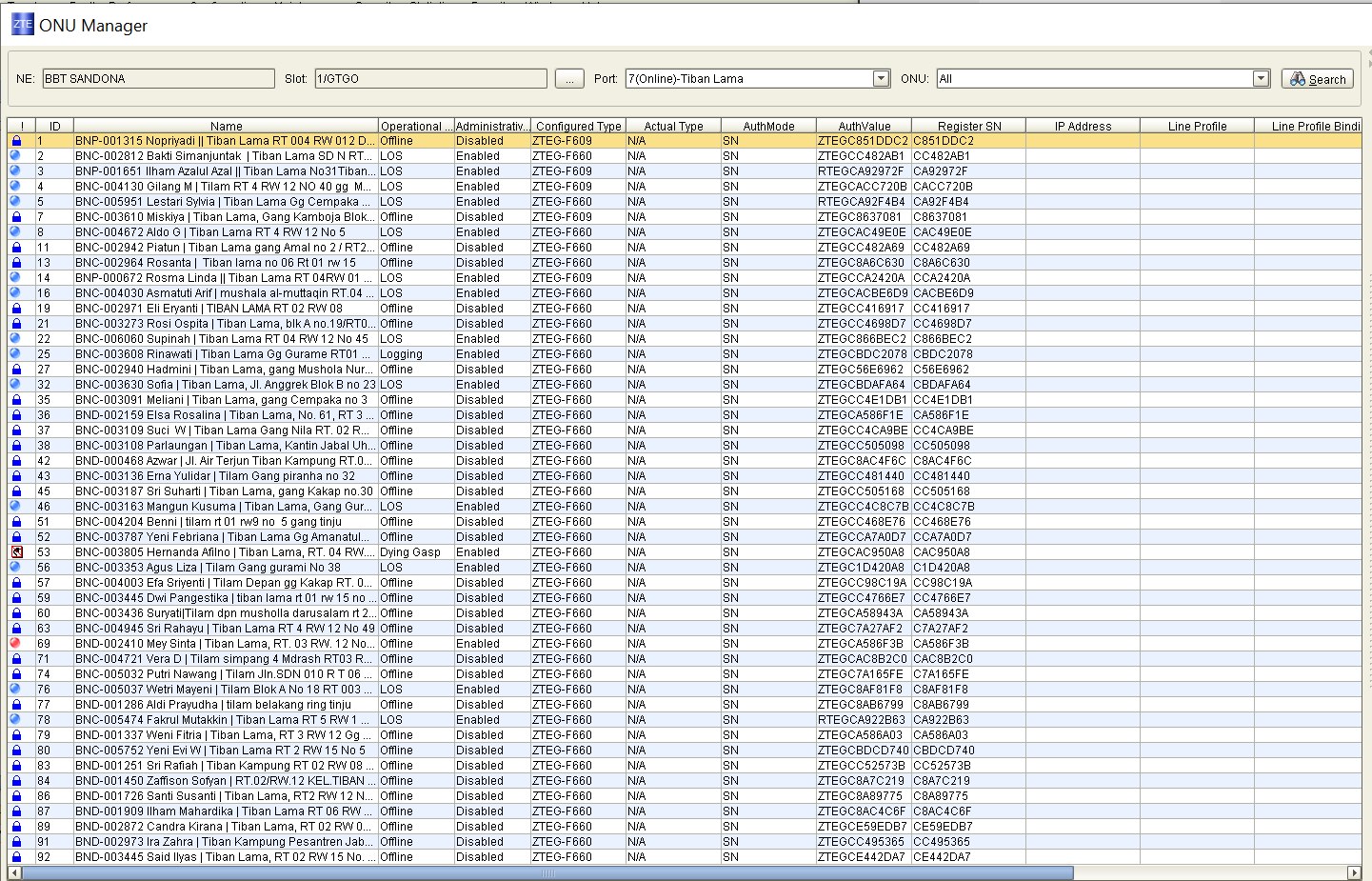The image size is (1372, 881).
Task: Select the row BNC-005032 Putri Nawang
Action: pos(685,674)
